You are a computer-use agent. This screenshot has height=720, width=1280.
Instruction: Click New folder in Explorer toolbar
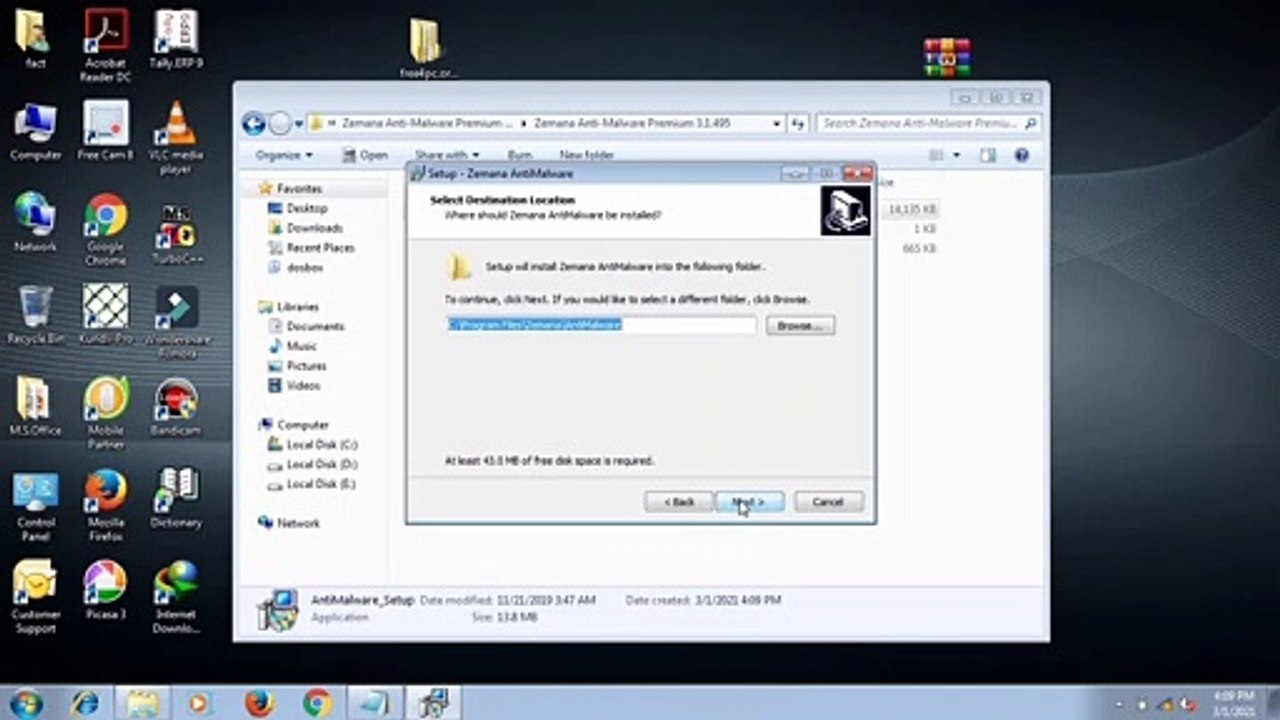[586, 155]
